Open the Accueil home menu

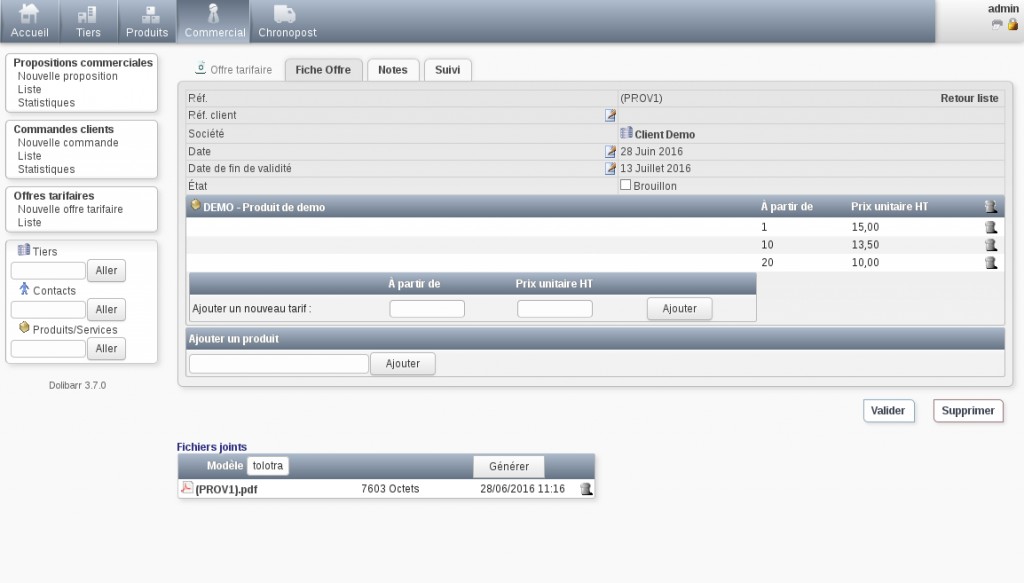coord(29,22)
